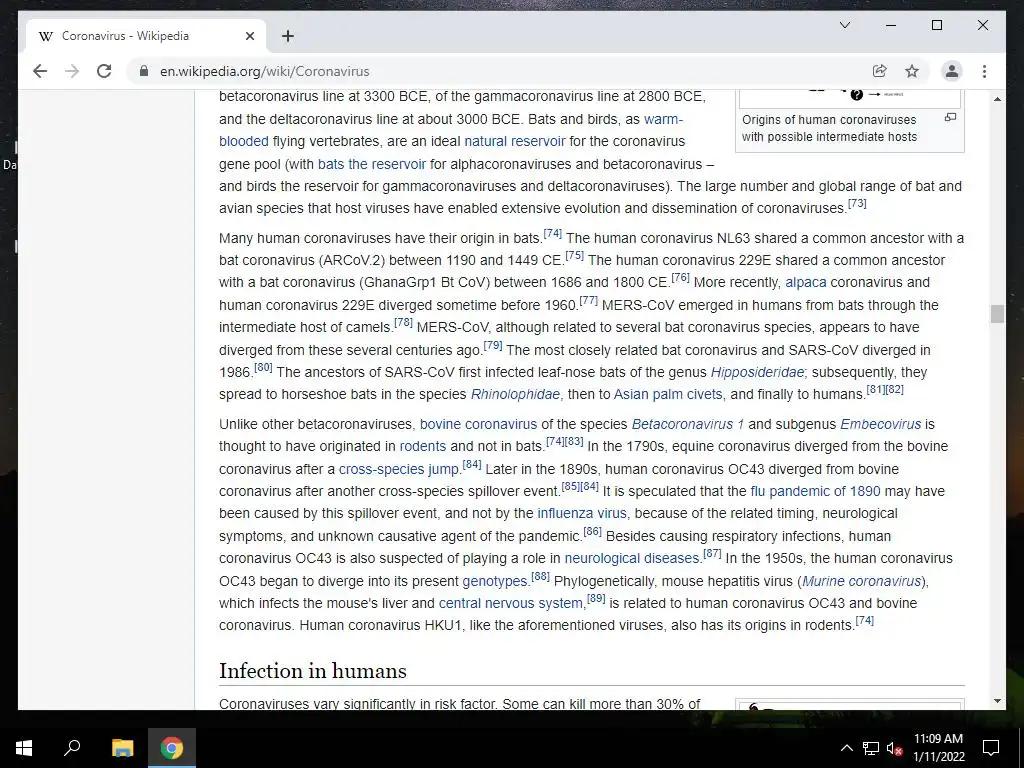Screen dimensions: 1024x768
Task: Jump to citation [79]
Action: point(492,345)
